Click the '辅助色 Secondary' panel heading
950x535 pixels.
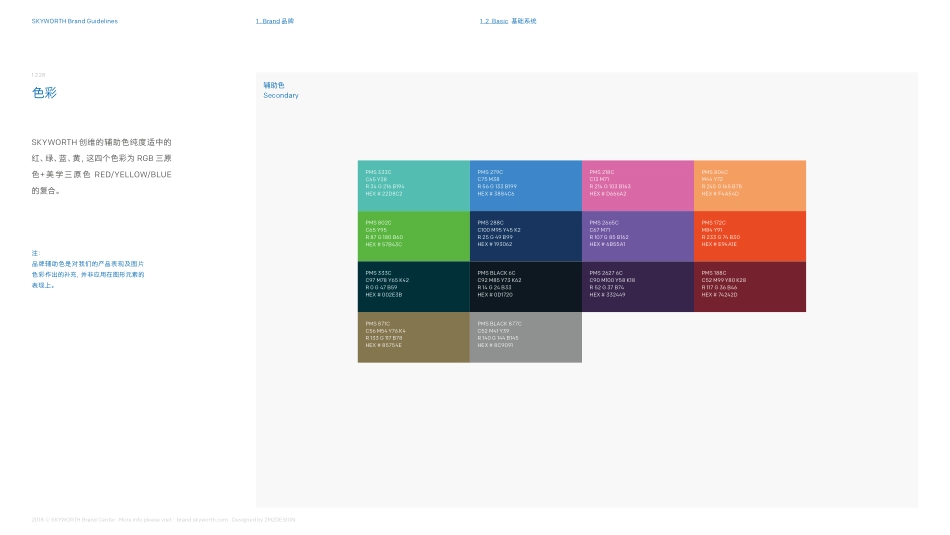(x=280, y=90)
